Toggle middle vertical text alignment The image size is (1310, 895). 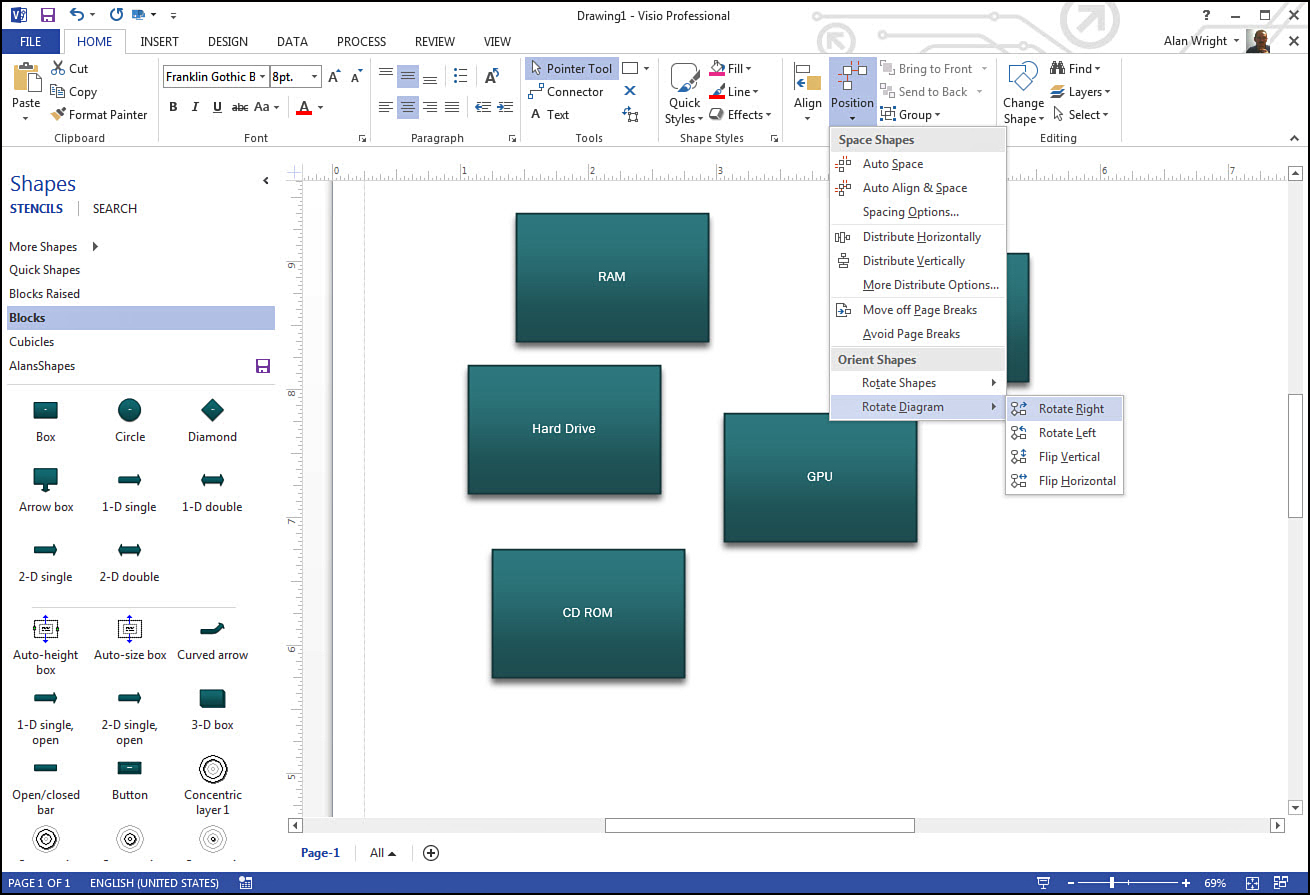tap(408, 77)
